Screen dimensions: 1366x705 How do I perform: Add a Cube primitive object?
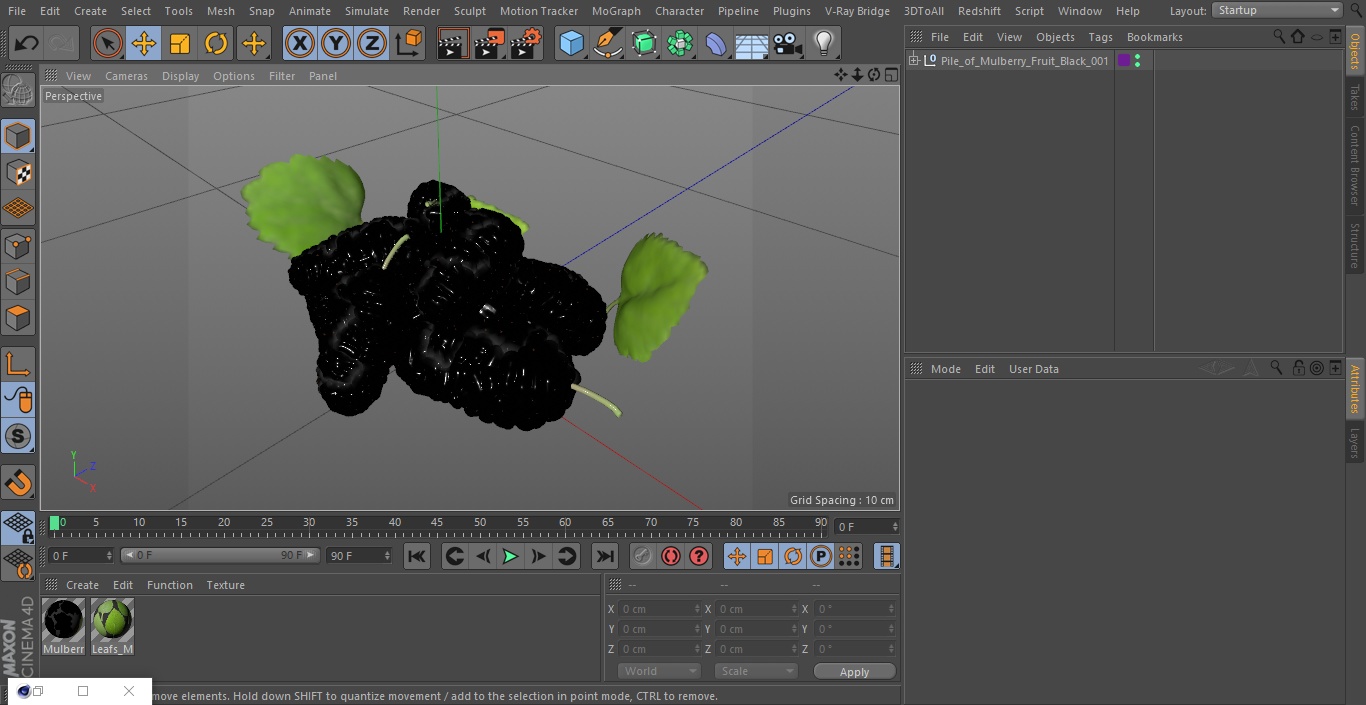coord(571,43)
